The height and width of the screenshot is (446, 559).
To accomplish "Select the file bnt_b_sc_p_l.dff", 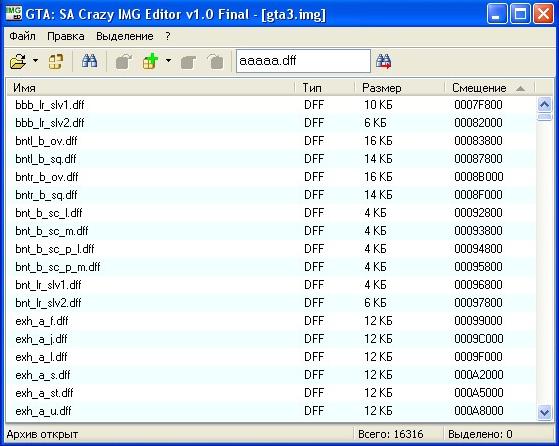I will pyautogui.click(x=55, y=249).
